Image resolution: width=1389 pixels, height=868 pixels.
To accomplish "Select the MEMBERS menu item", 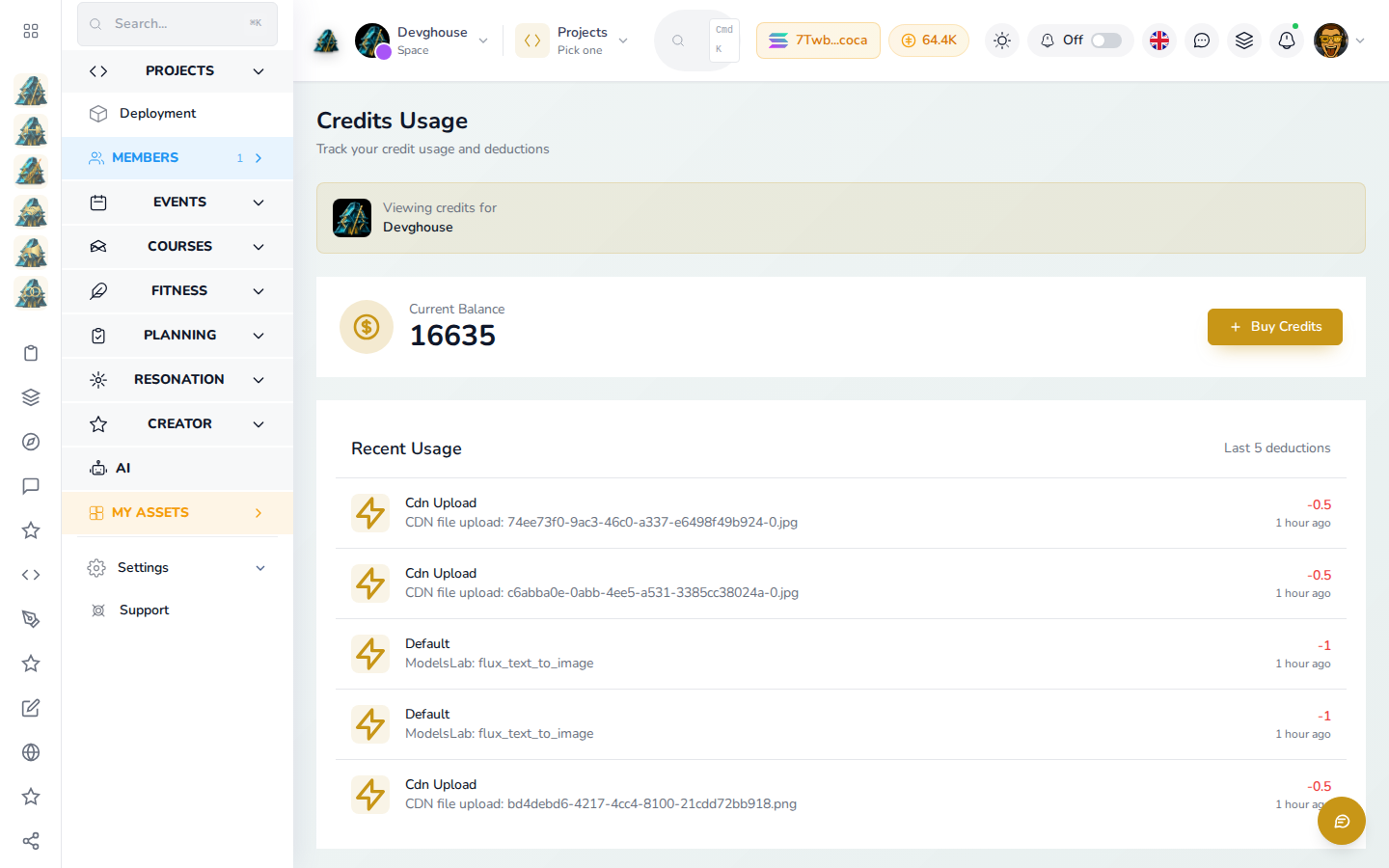I will [x=177, y=158].
